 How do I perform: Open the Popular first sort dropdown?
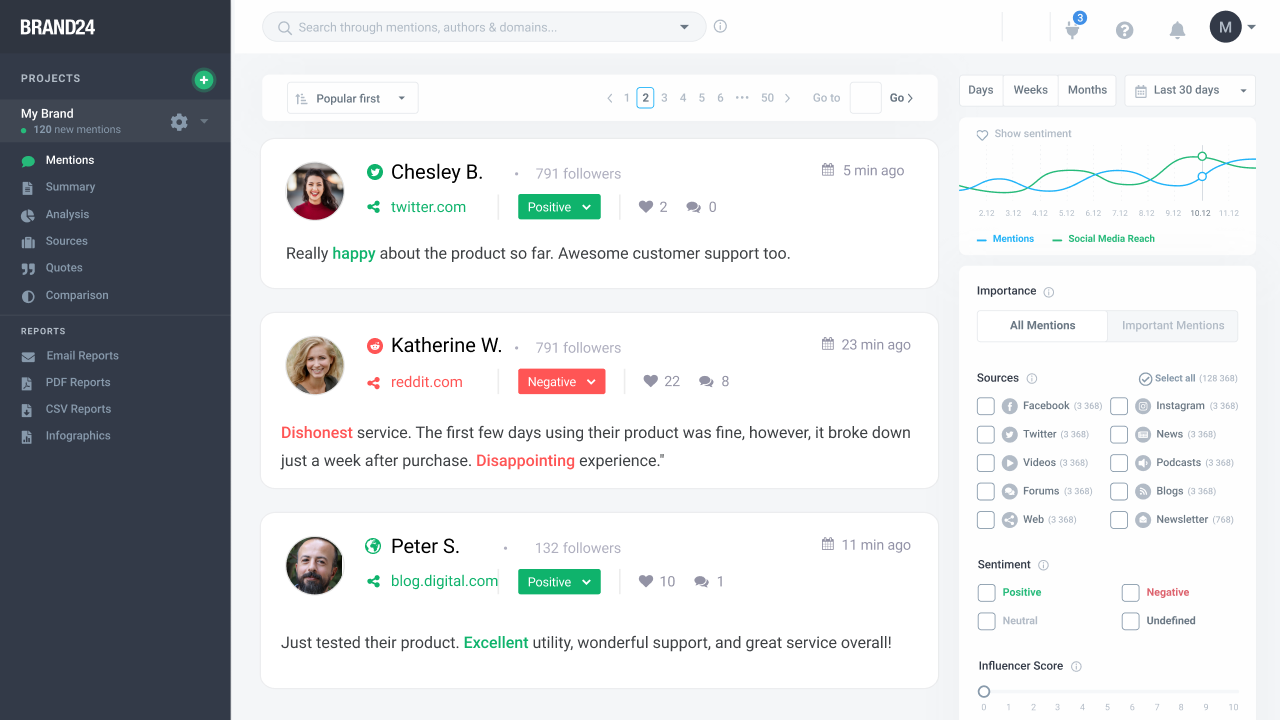tap(352, 98)
